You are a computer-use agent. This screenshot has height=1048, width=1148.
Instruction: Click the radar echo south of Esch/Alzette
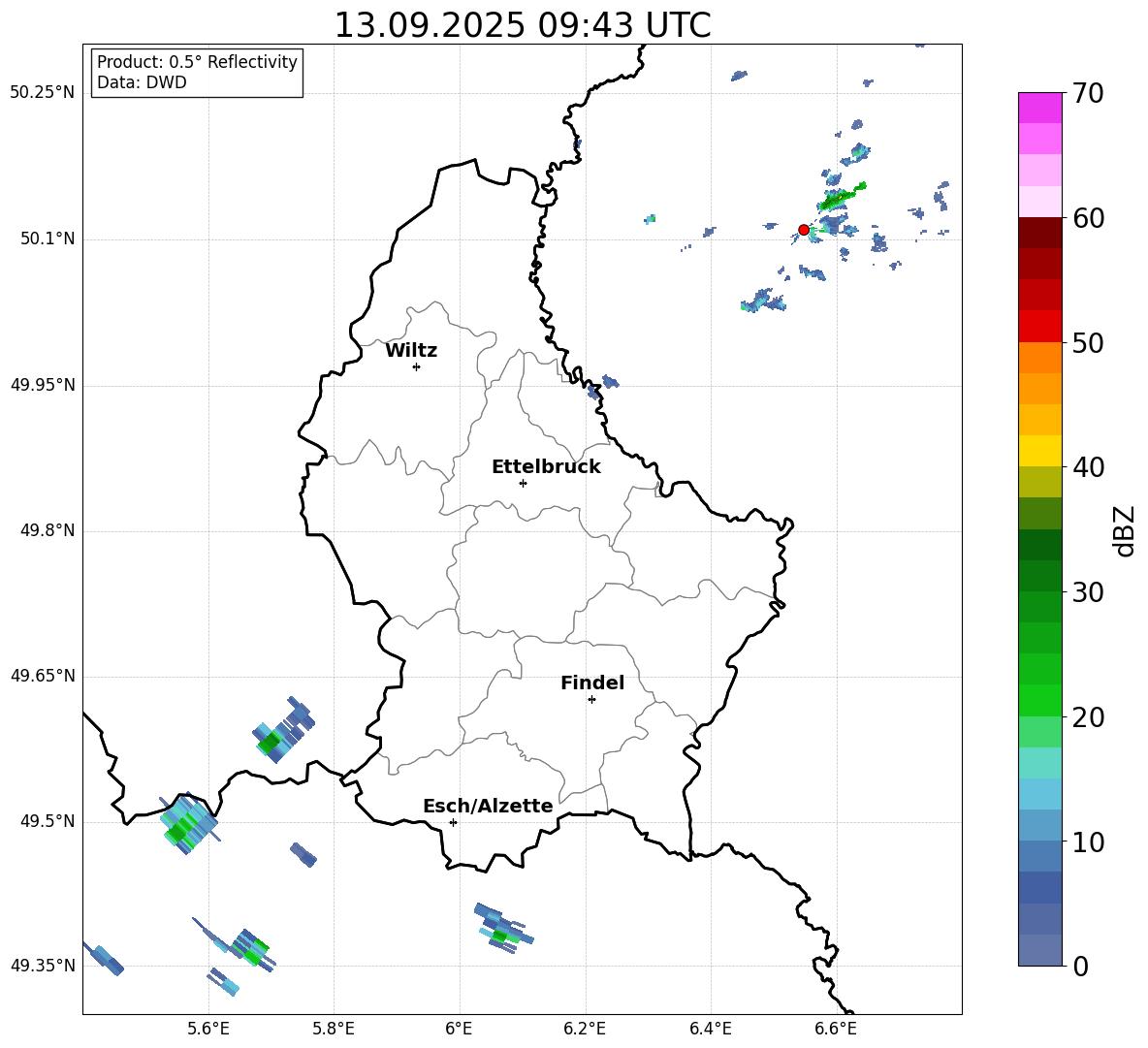(x=502, y=929)
